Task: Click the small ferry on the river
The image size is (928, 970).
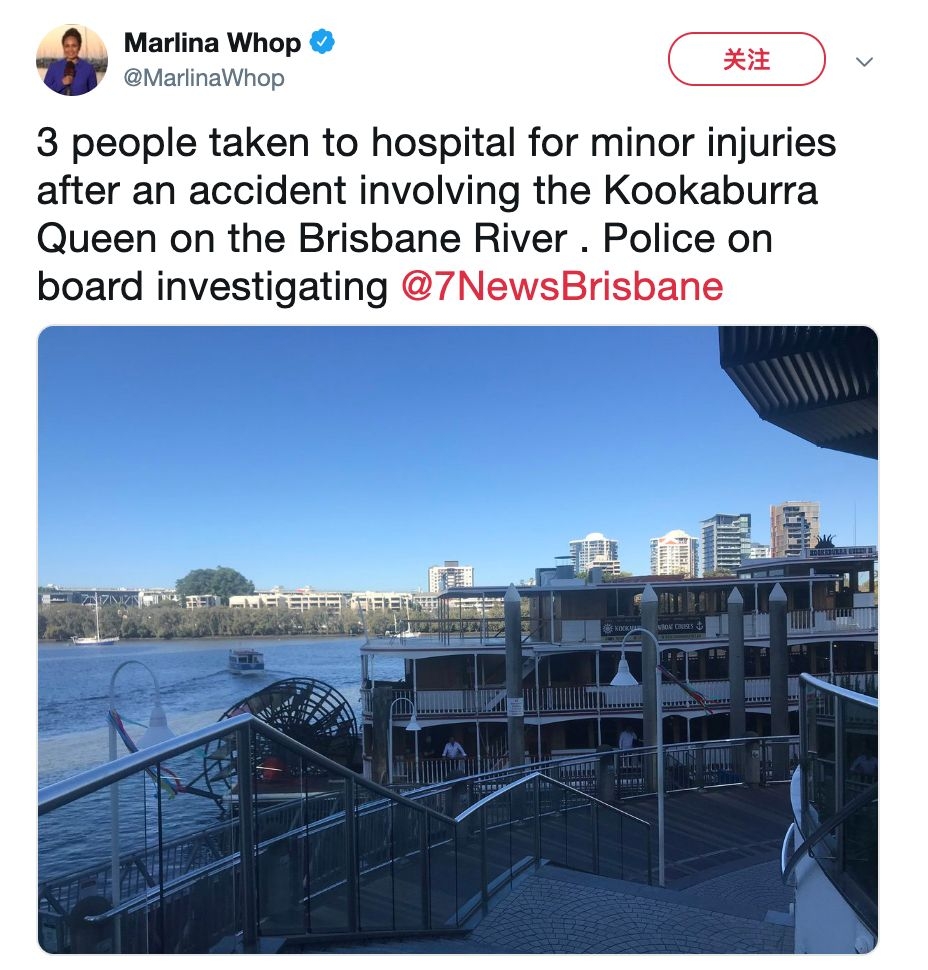Action: click(246, 661)
